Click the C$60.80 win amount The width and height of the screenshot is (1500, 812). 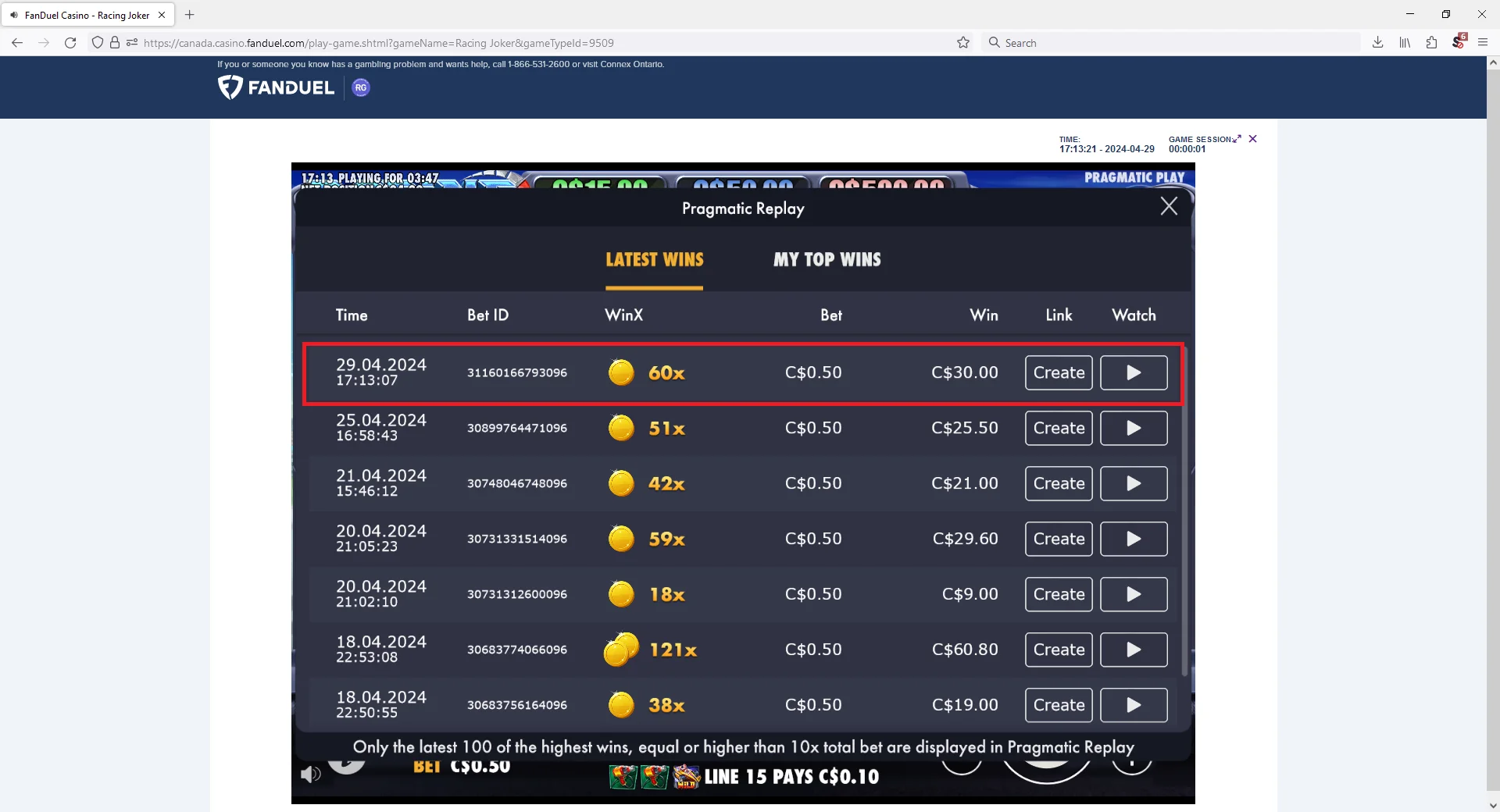[965, 650]
